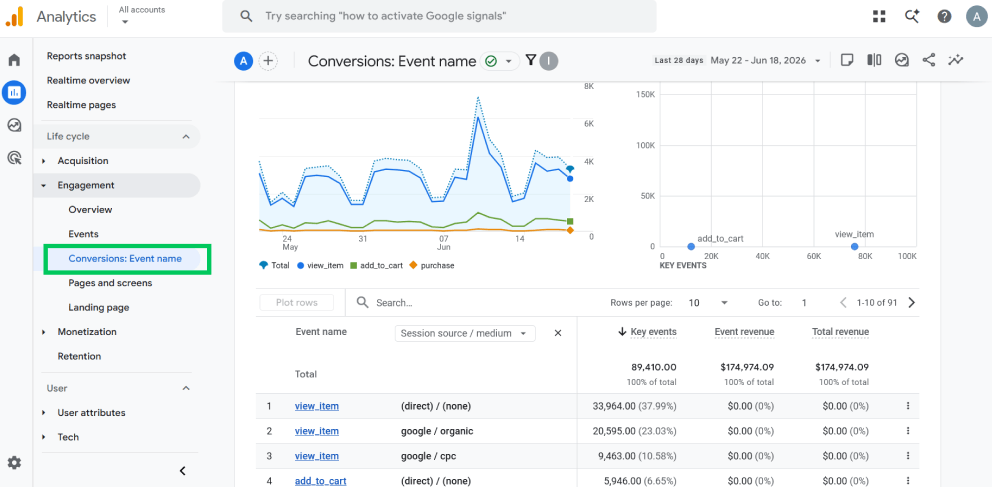This screenshot has height=487, width=992.
Task: Go to next page of table results
Action: [912, 302]
